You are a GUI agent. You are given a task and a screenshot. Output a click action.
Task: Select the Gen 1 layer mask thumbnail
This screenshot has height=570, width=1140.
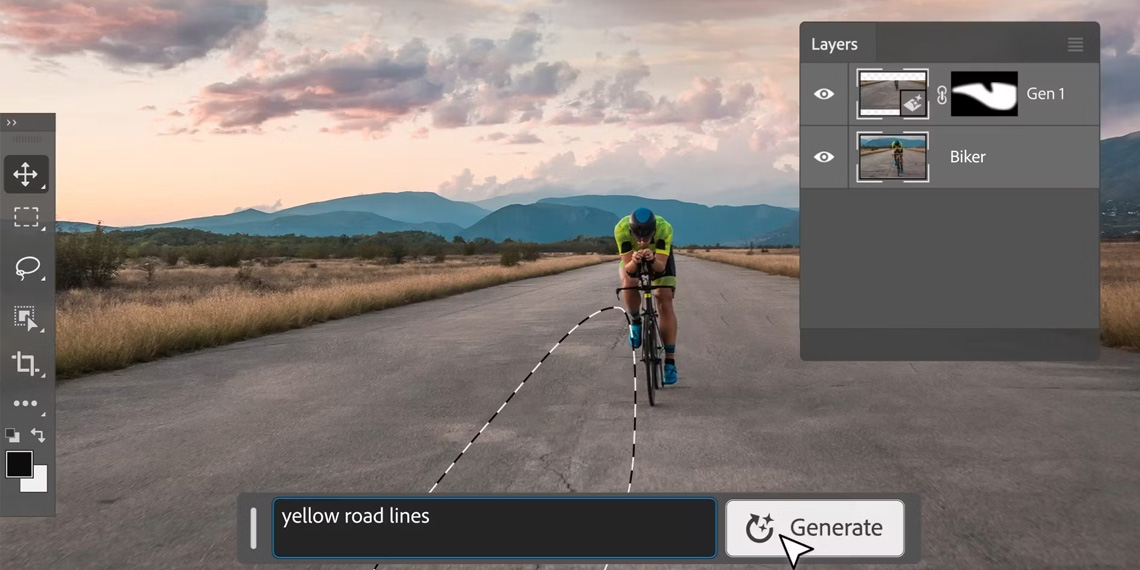pos(984,94)
